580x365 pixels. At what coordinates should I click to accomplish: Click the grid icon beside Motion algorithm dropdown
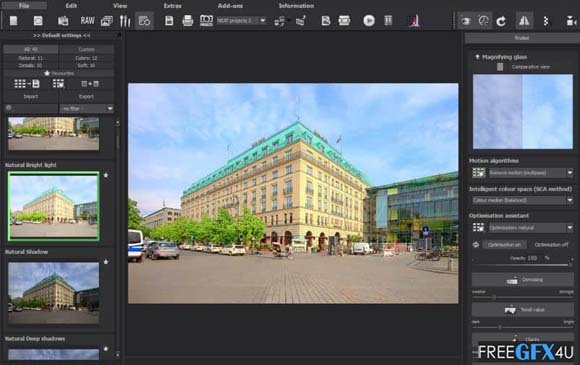pyautogui.click(x=478, y=173)
